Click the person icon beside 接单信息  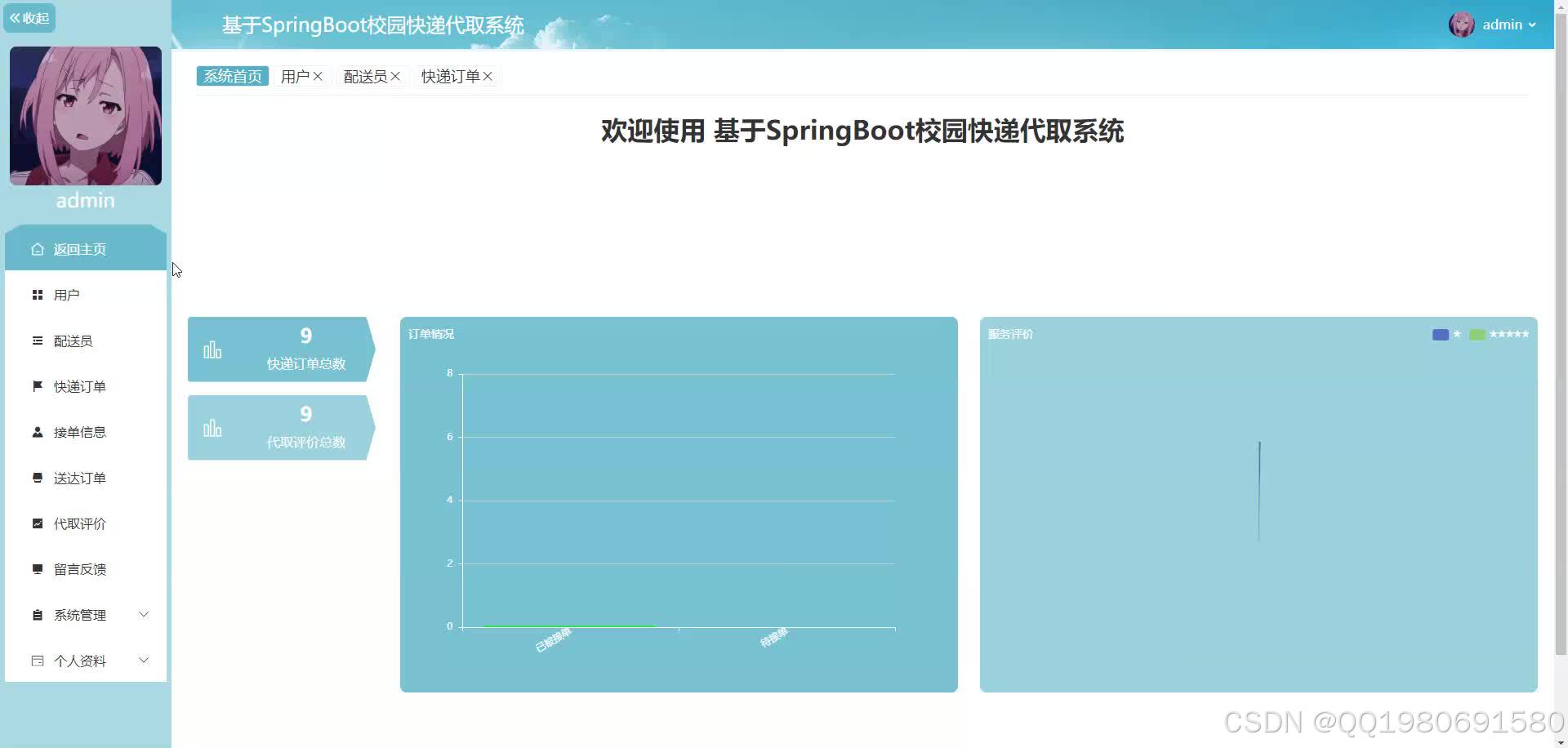point(38,432)
